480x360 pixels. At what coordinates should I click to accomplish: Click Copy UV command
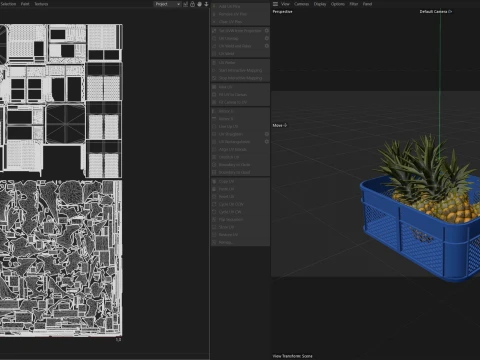pos(240,182)
